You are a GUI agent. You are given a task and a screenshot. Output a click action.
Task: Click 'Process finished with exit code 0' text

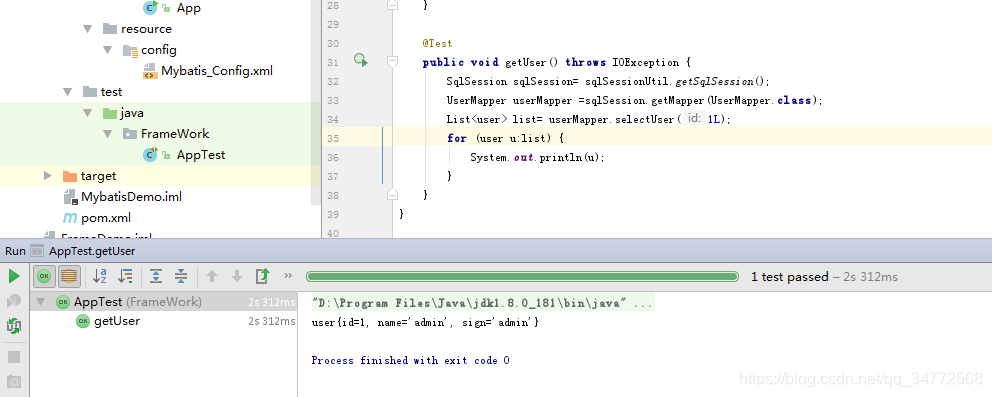(x=410, y=360)
